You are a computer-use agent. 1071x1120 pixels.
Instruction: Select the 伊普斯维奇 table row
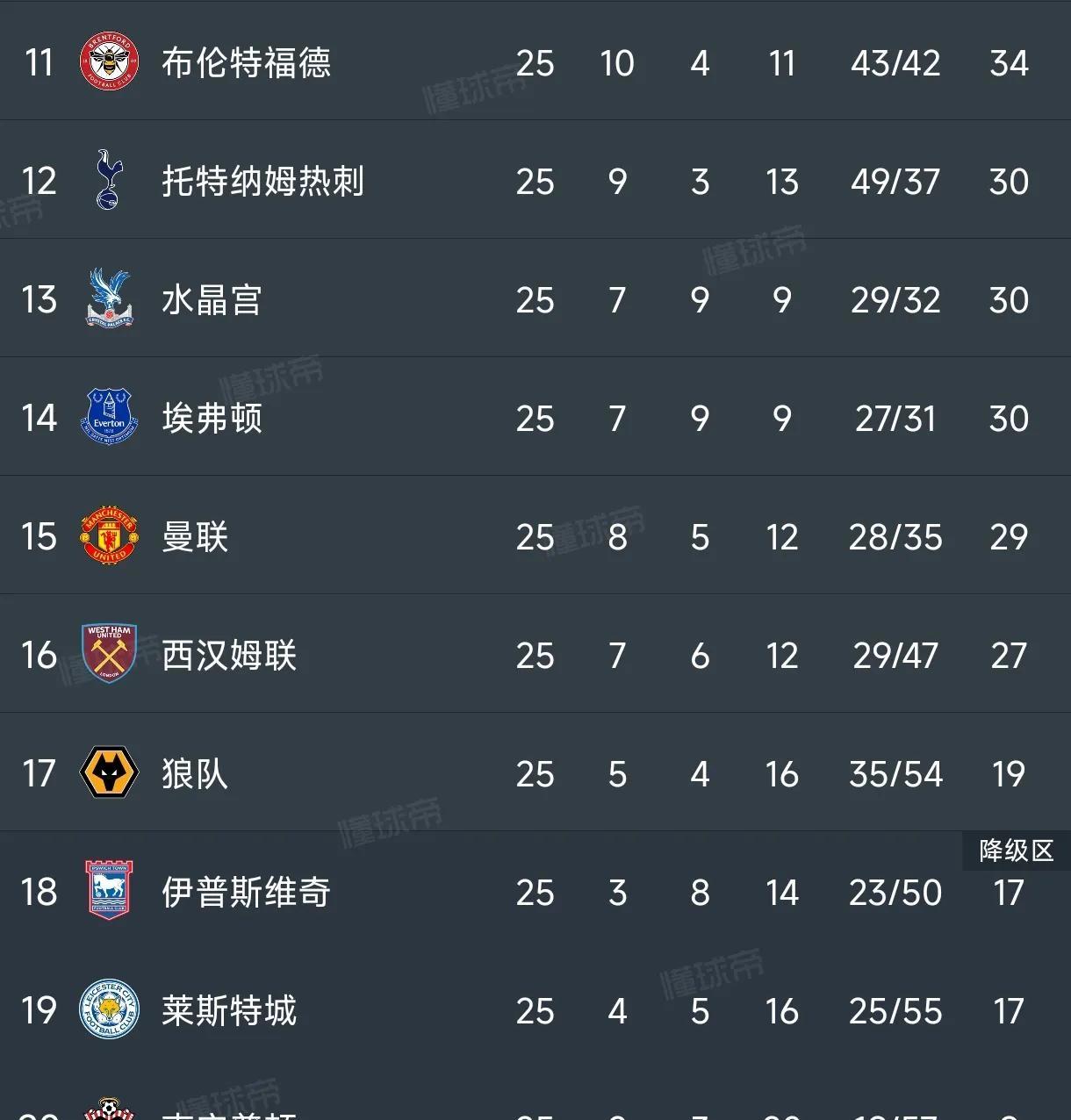pos(535,892)
